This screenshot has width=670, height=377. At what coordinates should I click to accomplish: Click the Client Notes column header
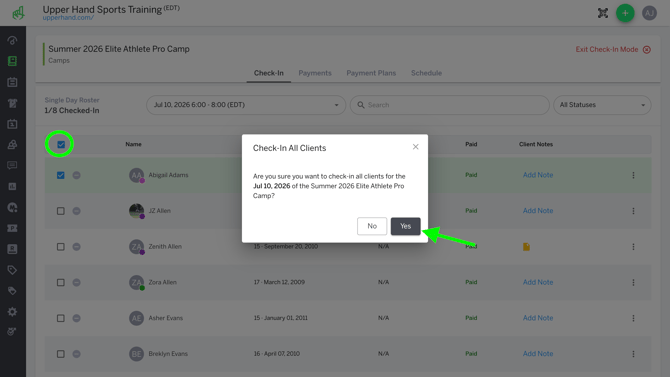click(536, 144)
